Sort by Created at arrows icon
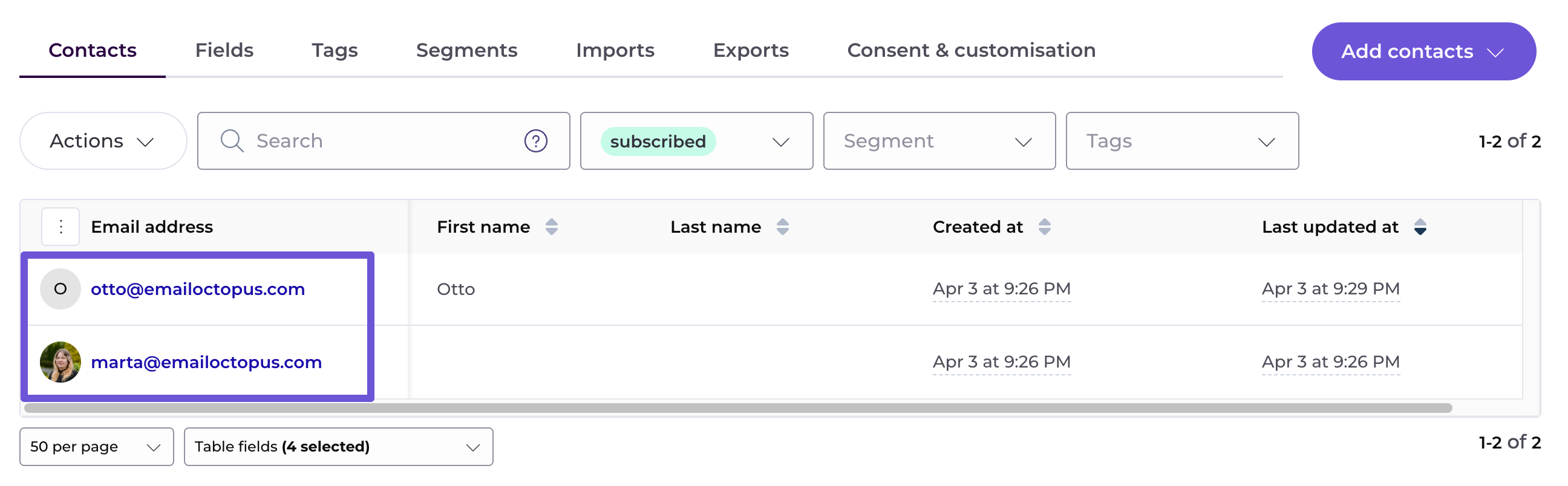This screenshot has width=1568, height=486. (x=1045, y=227)
